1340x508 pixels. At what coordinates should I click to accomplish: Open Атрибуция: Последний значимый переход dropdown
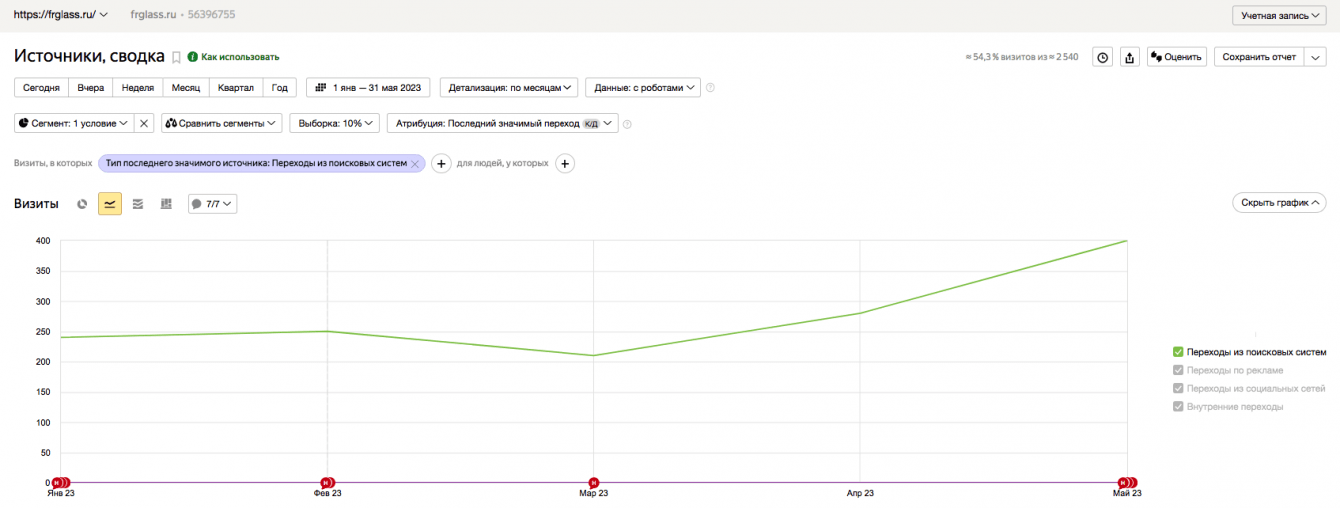(x=502, y=123)
